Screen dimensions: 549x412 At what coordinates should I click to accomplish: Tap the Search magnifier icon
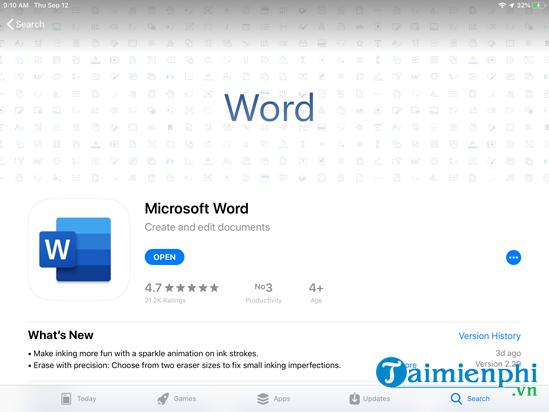point(456,399)
